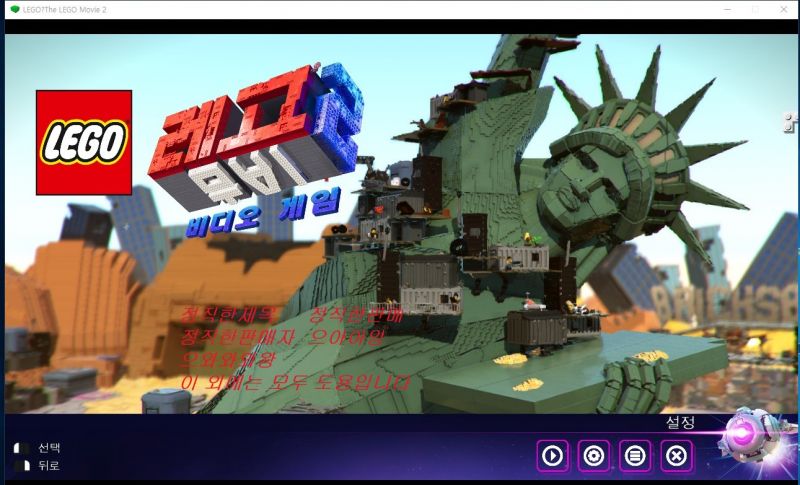Click the green app icon in the title bar
Image resolution: width=800 pixels, height=485 pixels.
click(15, 9)
